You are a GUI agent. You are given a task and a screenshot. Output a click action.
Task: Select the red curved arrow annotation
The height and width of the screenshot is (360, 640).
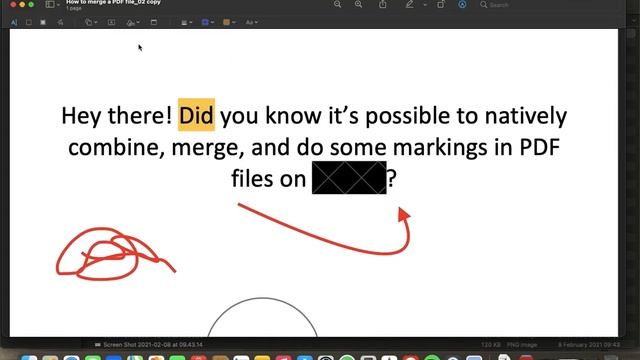325,230
